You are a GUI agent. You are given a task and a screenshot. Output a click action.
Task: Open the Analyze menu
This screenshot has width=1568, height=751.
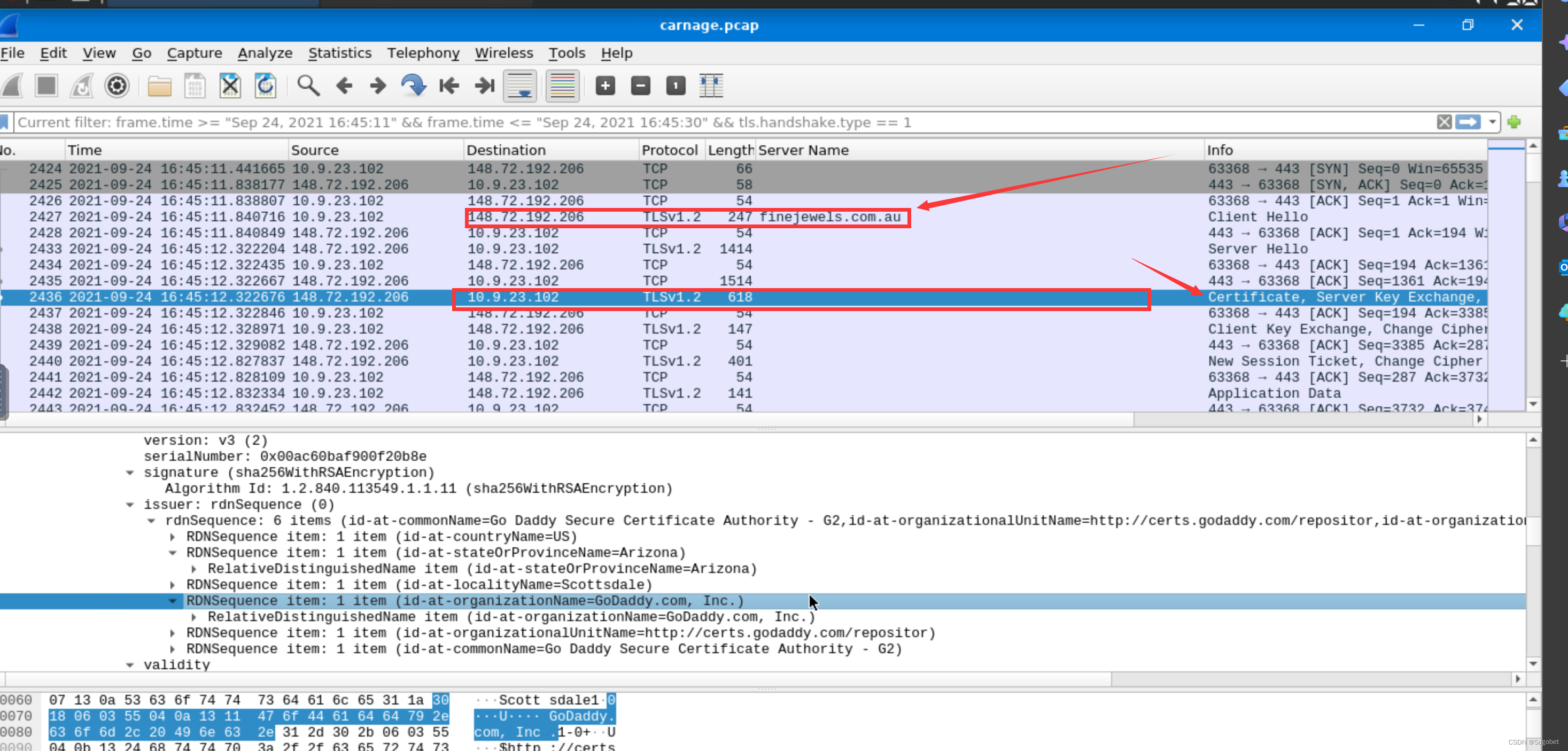(x=265, y=53)
